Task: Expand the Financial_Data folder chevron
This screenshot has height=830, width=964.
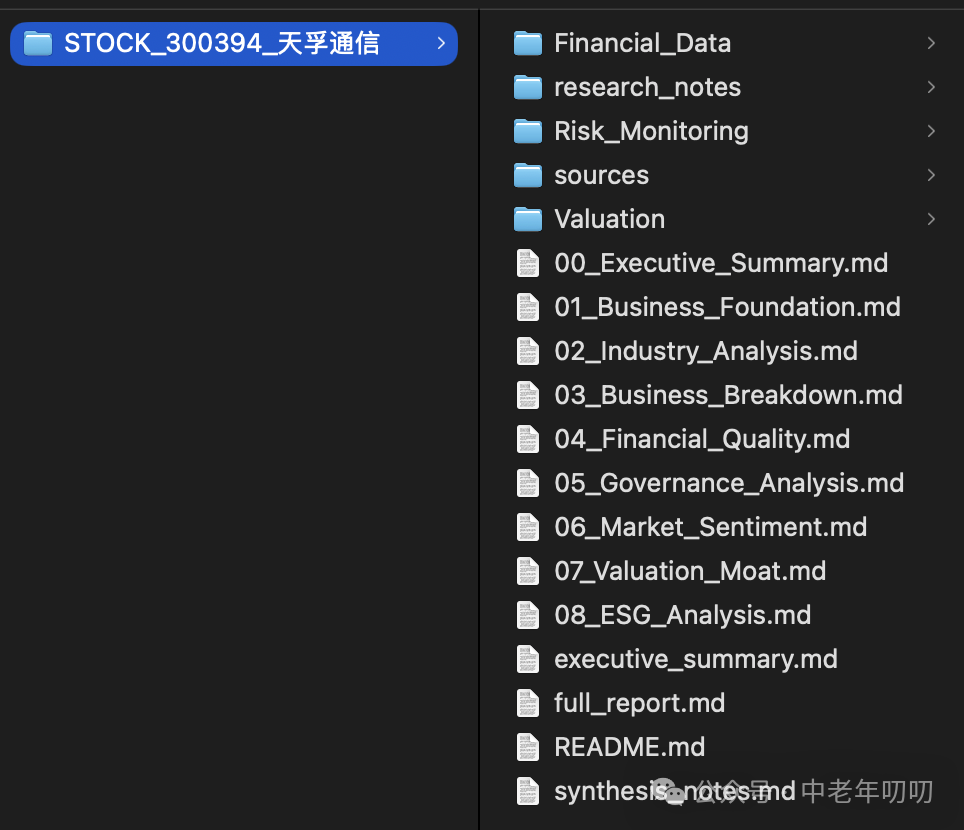Action: (931, 43)
